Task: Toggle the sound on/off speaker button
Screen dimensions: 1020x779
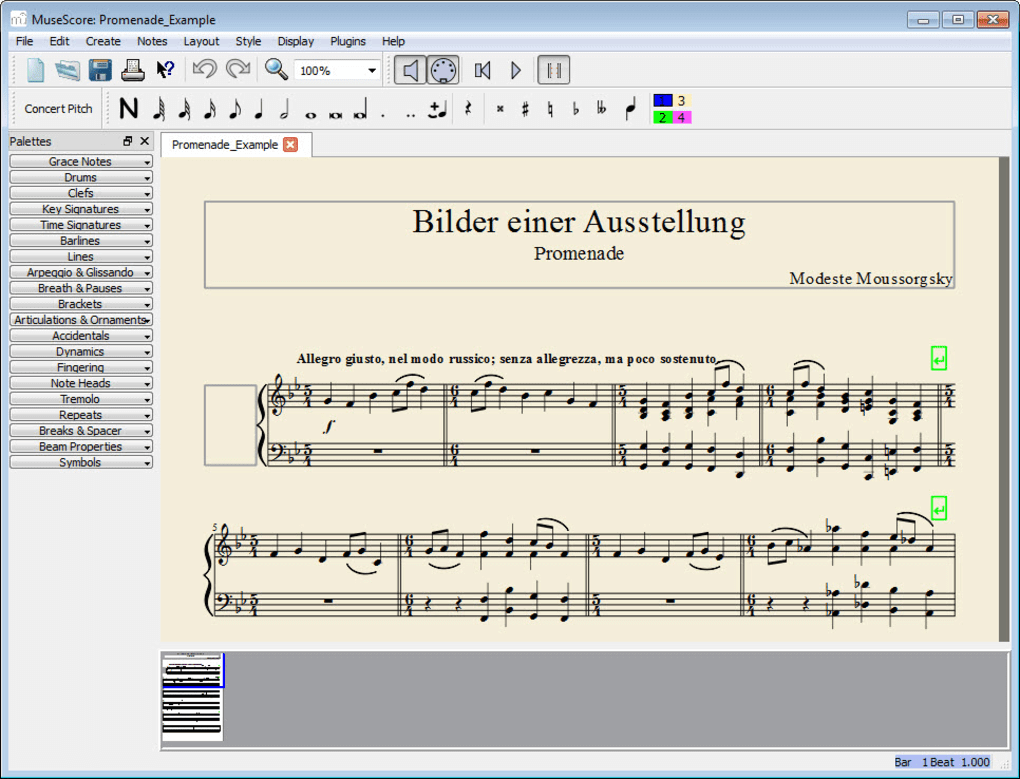Action: coord(409,70)
